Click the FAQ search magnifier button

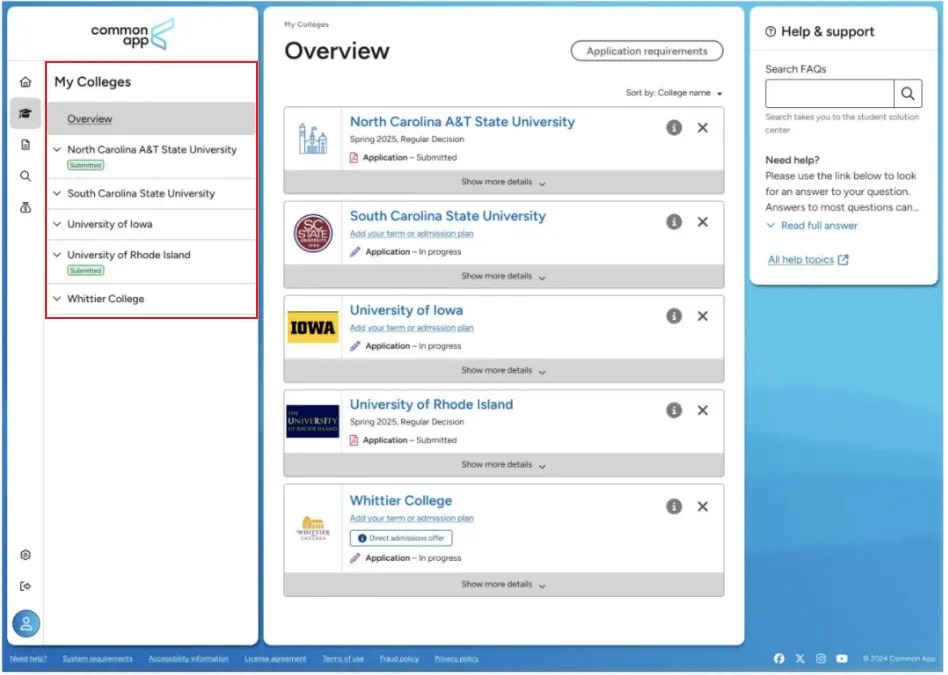click(908, 94)
